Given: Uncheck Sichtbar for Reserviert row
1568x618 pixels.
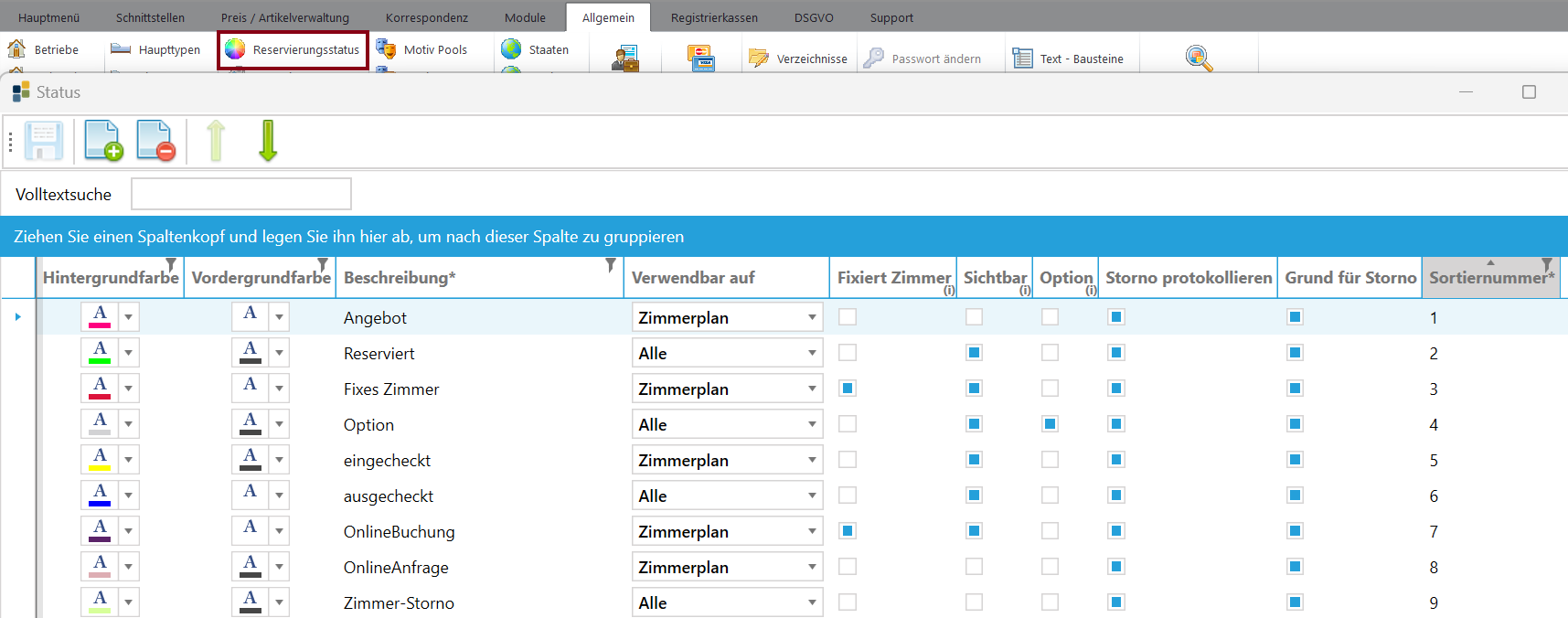Looking at the screenshot, I should tap(974, 353).
